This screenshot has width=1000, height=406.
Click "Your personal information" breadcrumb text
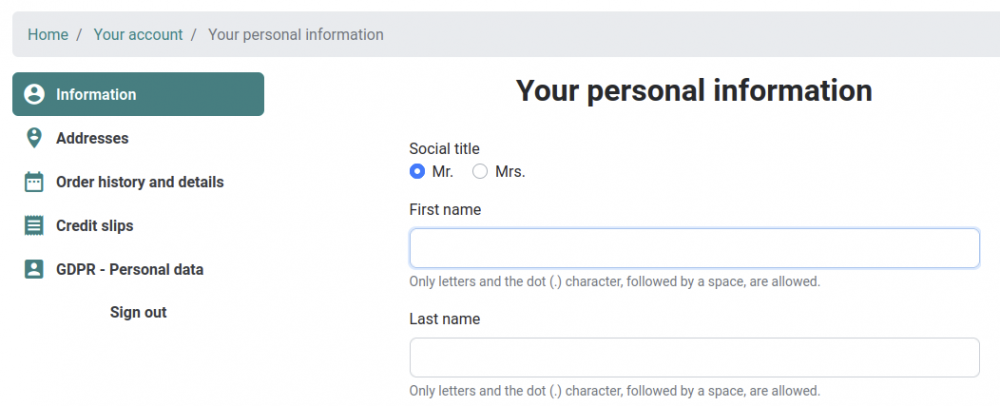pos(296,35)
